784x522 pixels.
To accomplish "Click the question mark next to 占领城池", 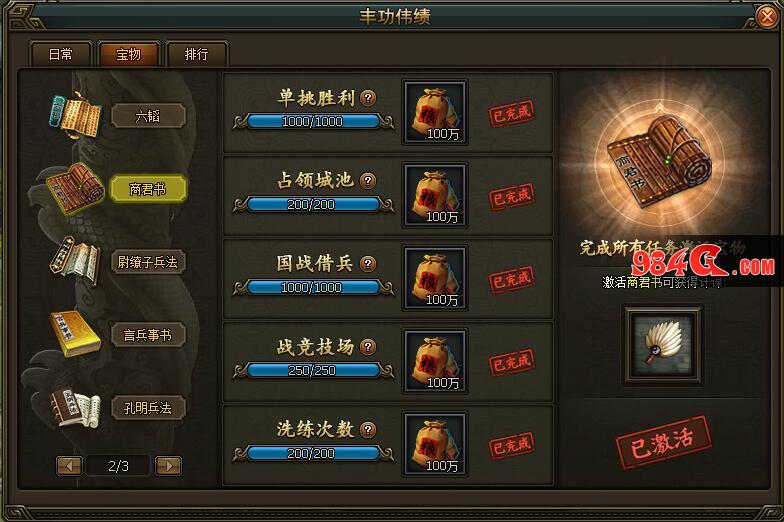I will tap(368, 181).
